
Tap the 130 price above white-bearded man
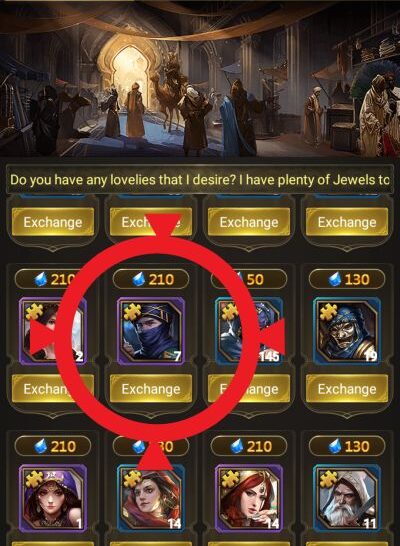click(x=347, y=446)
